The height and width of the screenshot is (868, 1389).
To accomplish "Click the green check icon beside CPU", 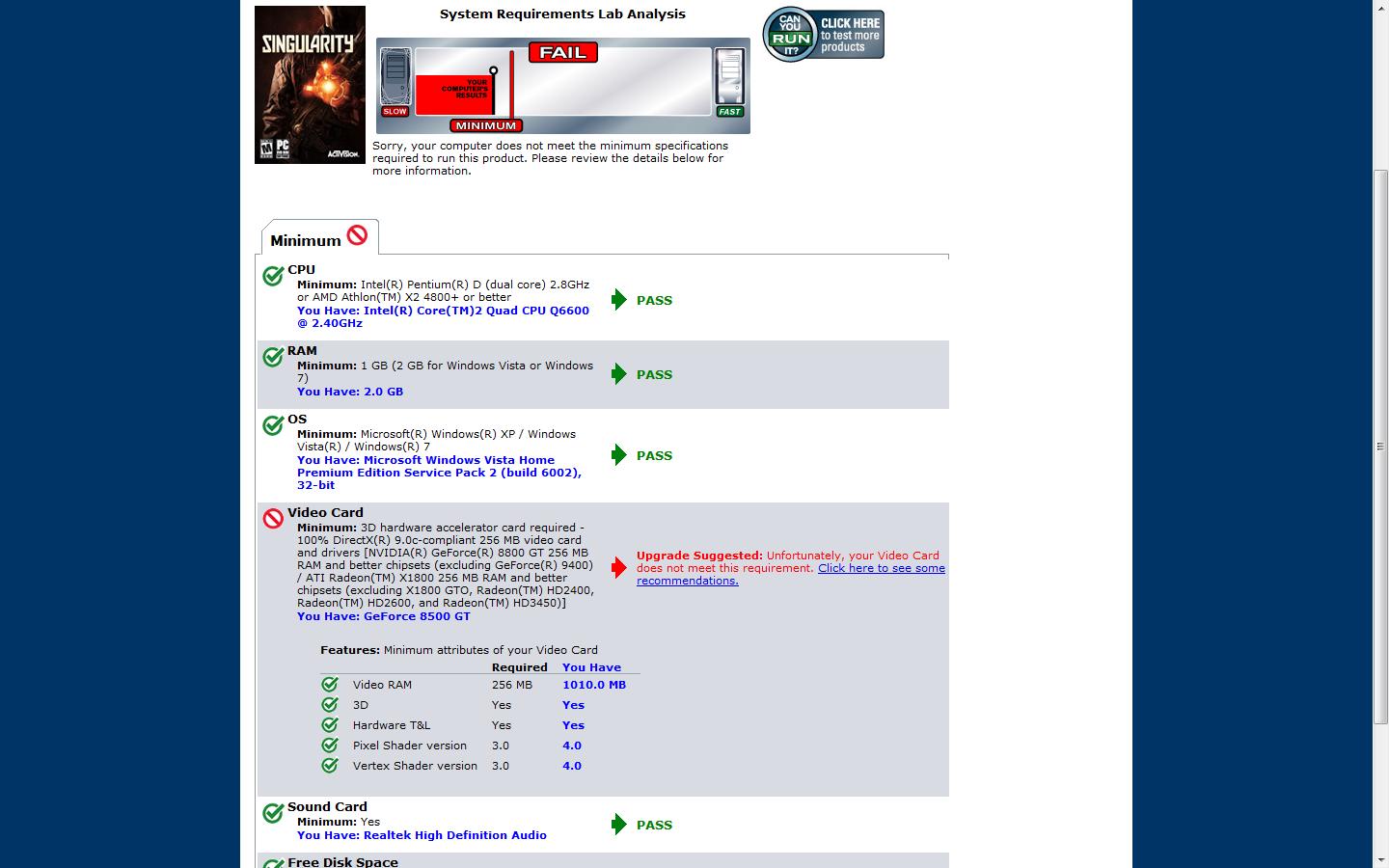I will coord(273,276).
